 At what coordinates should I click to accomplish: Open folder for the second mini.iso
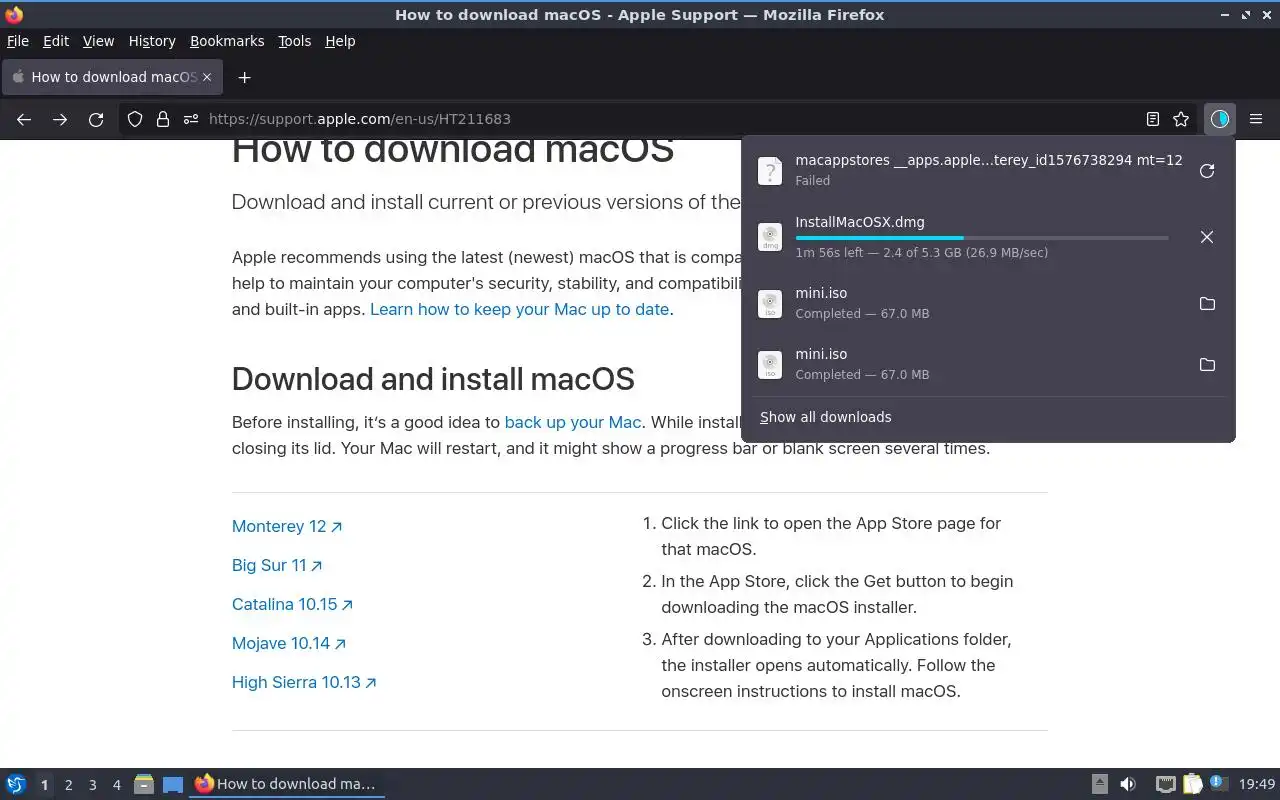coord(1207,364)
